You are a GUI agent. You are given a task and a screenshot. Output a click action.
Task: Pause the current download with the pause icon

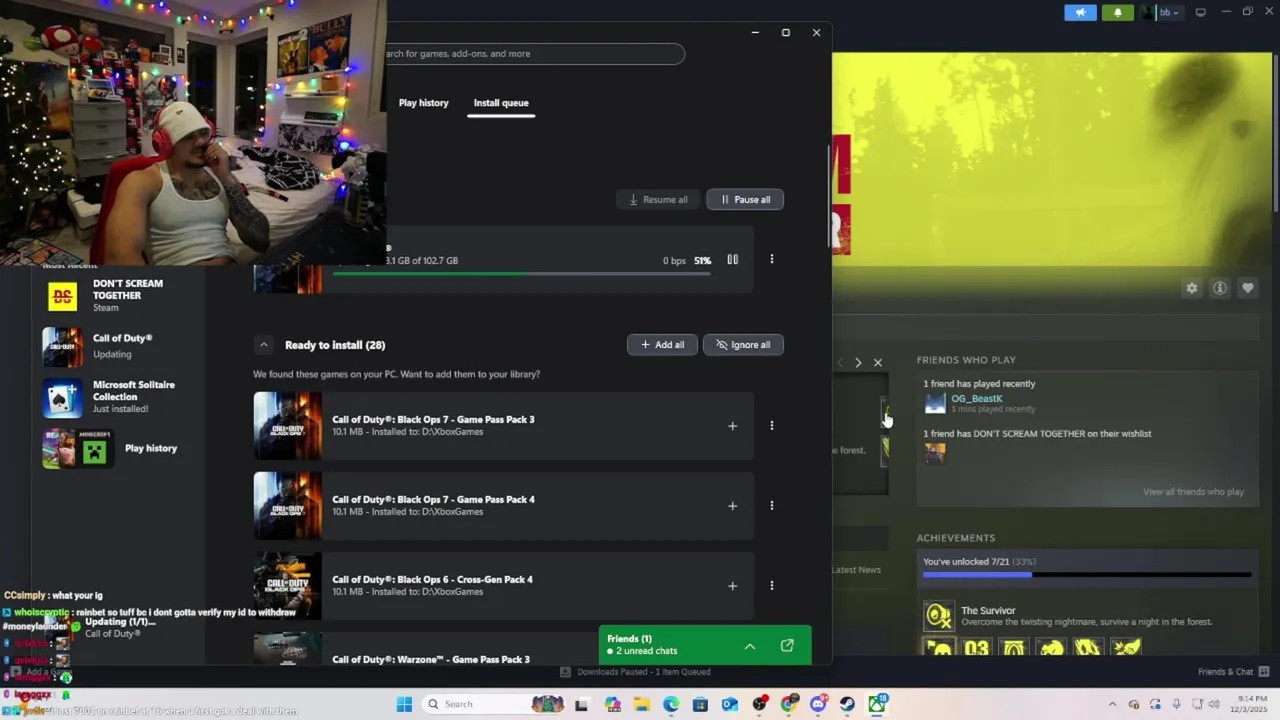pyautogui.click(x=732, y=260)
